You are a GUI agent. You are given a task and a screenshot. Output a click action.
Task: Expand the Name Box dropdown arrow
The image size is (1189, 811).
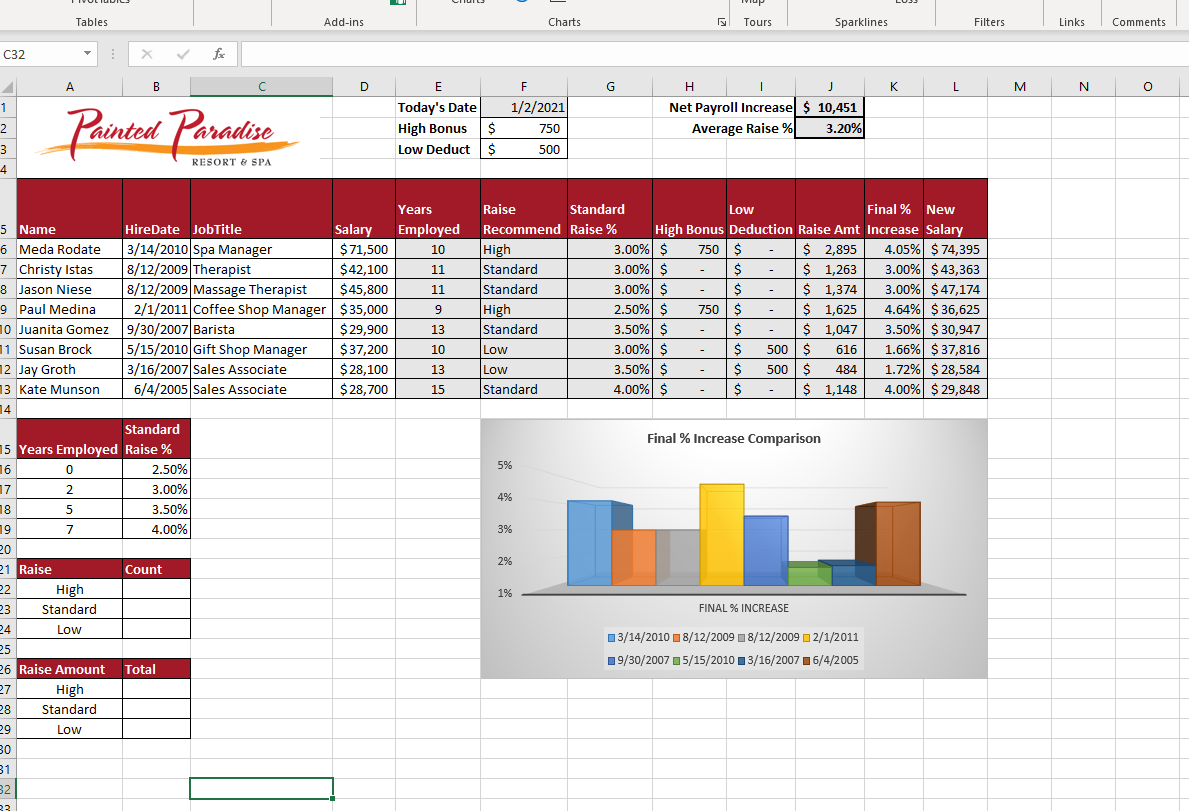tap(88, 54)
